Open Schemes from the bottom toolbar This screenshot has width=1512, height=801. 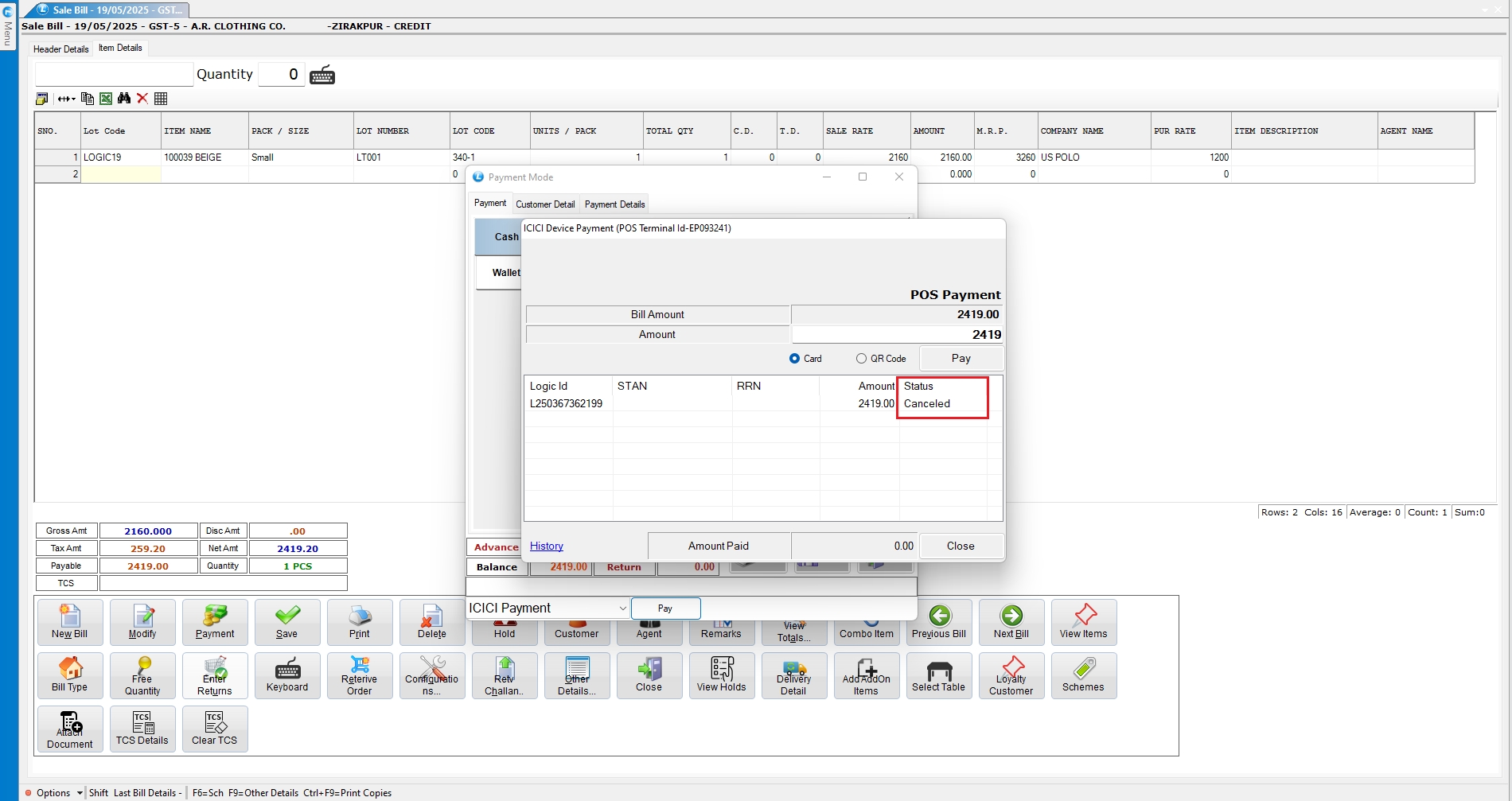(1083, 675)
